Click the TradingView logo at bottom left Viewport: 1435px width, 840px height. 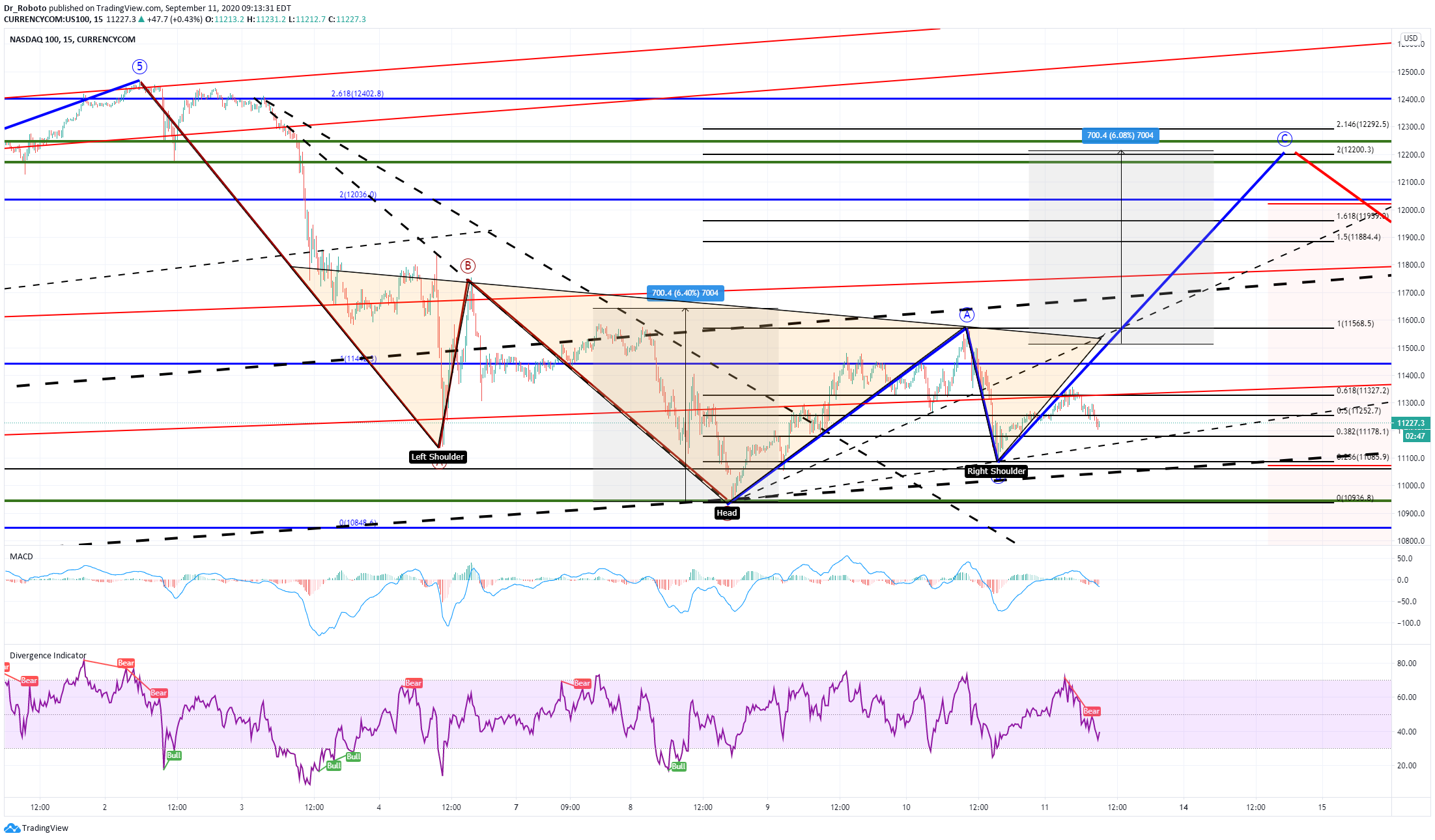36,828
